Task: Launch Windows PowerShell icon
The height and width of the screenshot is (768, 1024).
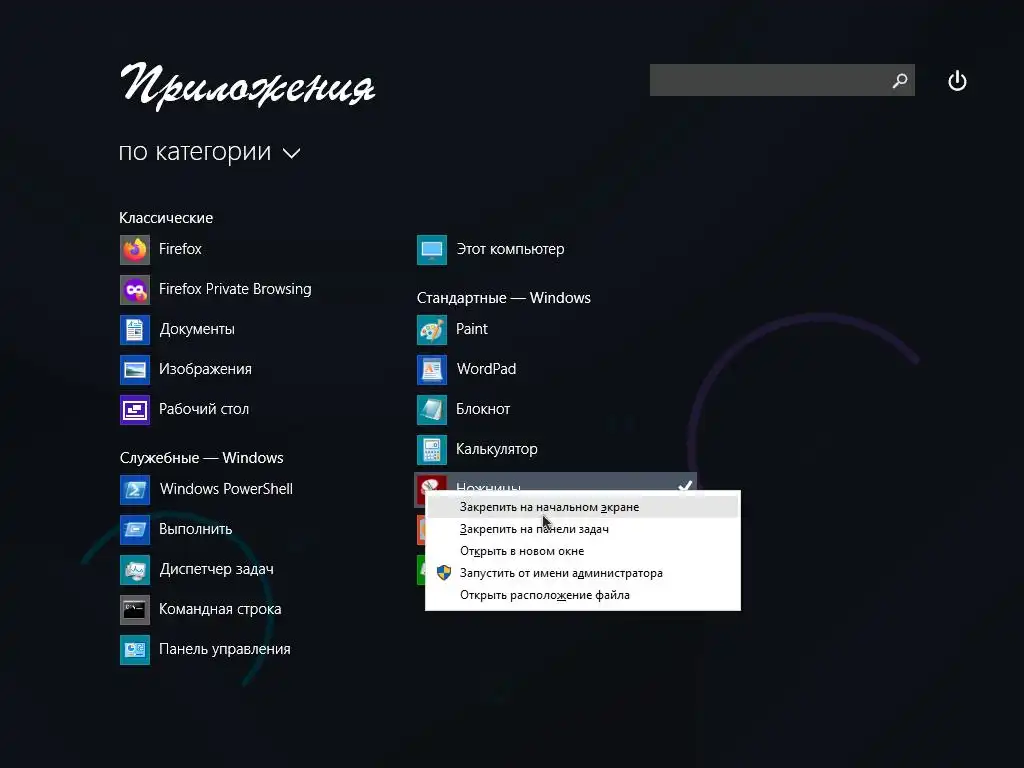Action: click(135, 490)
